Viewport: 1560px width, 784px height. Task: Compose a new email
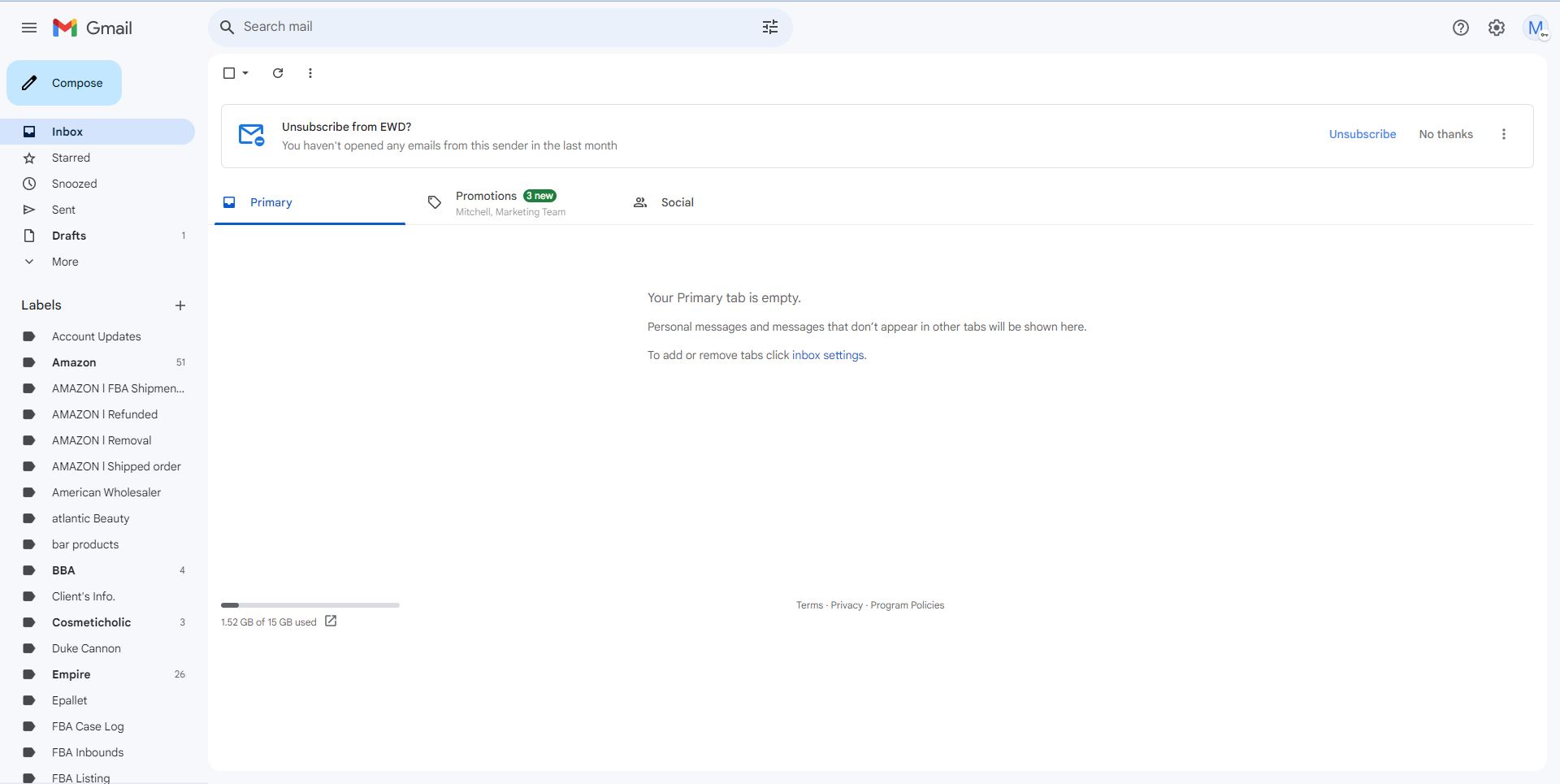coord(64,83)
